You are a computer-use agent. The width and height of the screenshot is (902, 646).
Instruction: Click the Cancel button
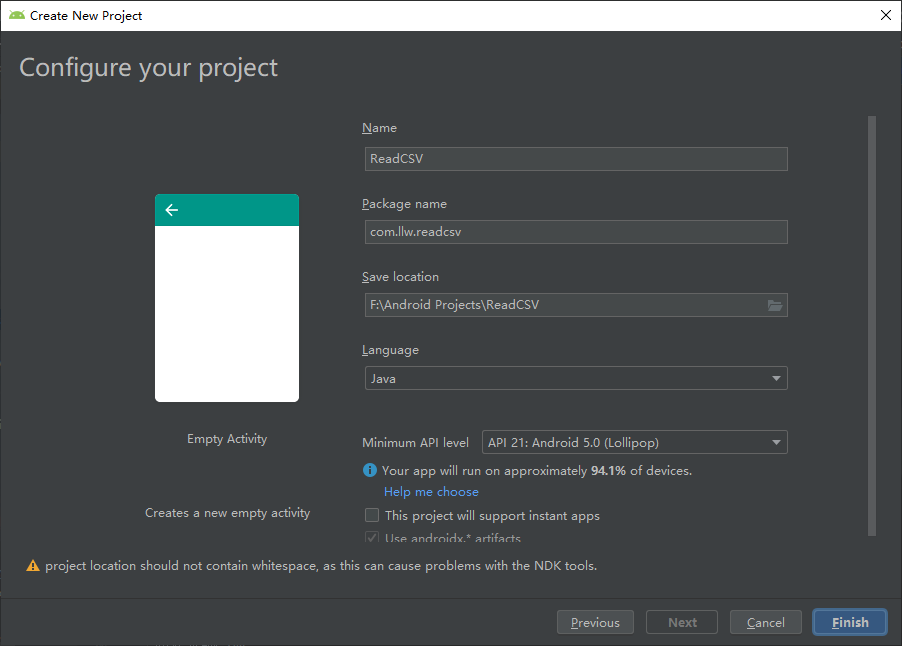click(x=765, y=622)
